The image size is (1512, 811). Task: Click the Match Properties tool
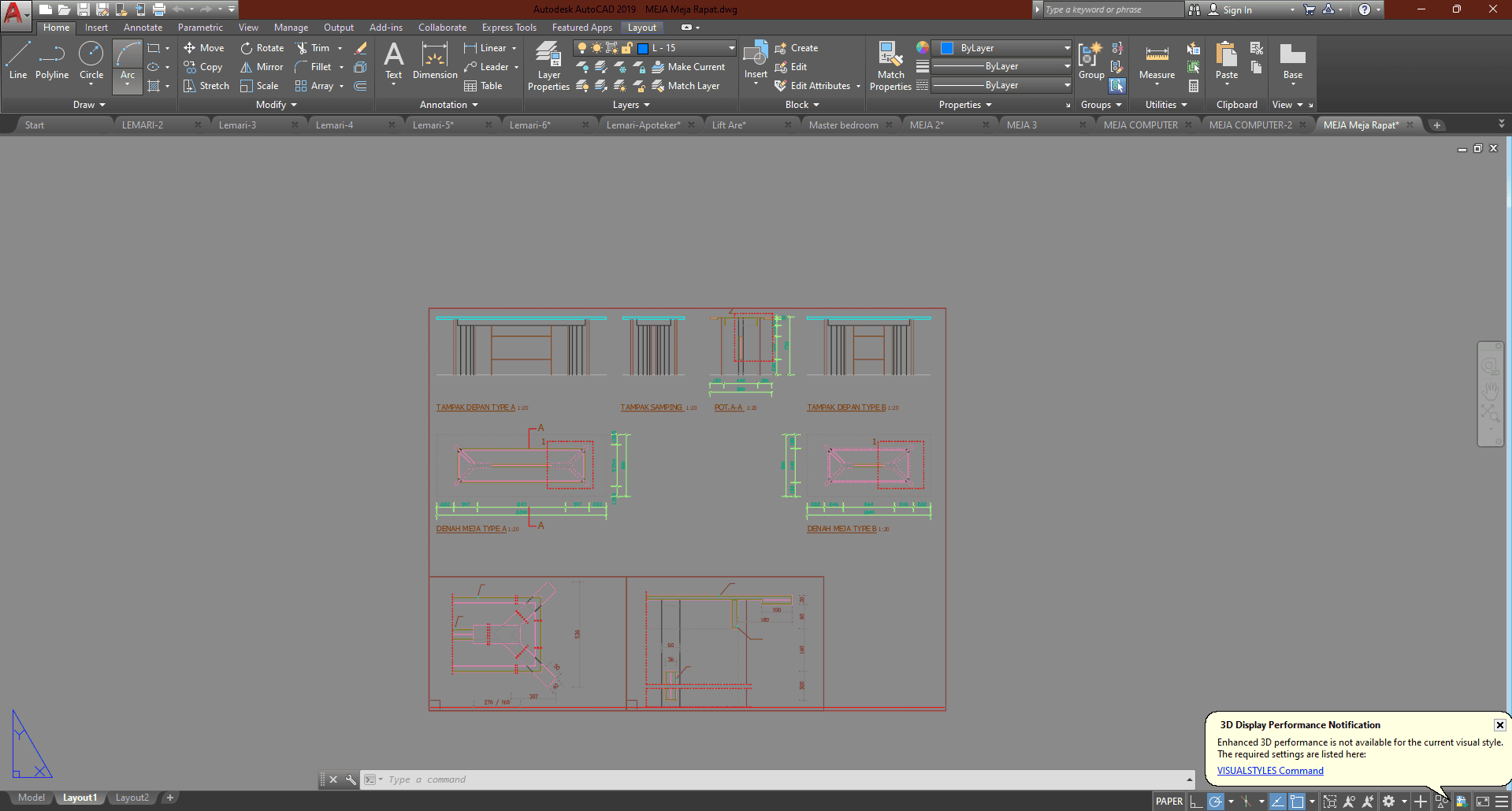pyautogui.click(x=890, y=66)
